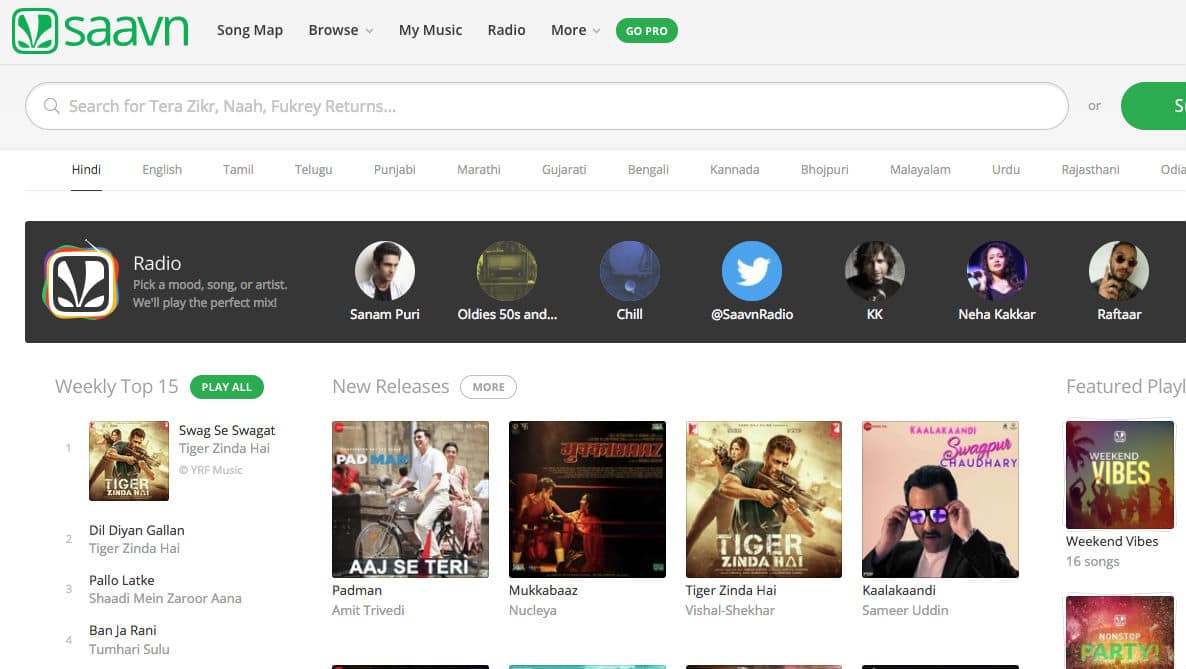Open Radio in the top navigation
The height and width of the screenshot is (669, 1186).
click(x=506, y=30)
